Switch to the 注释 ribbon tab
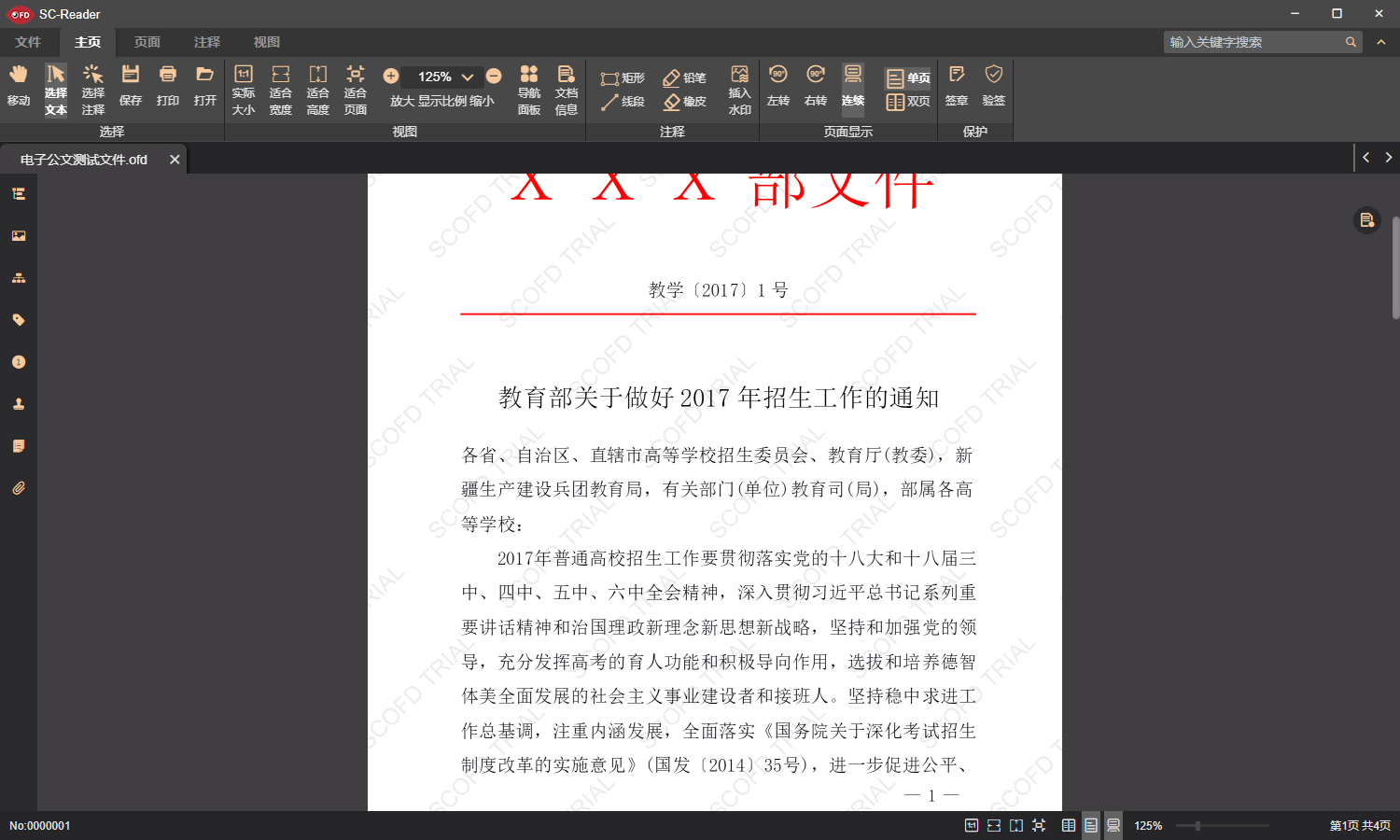1400x840 pixels. (x=207, y=42)
